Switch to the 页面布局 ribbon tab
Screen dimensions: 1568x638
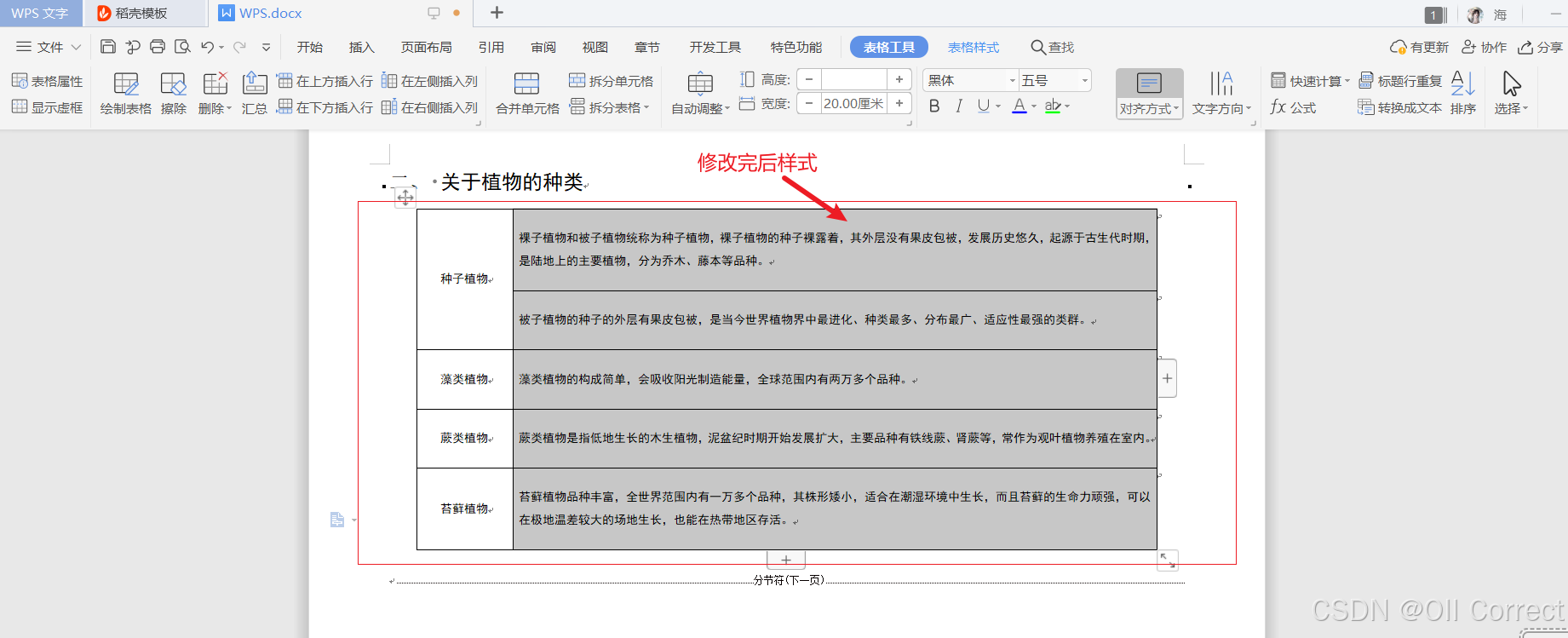427,47
